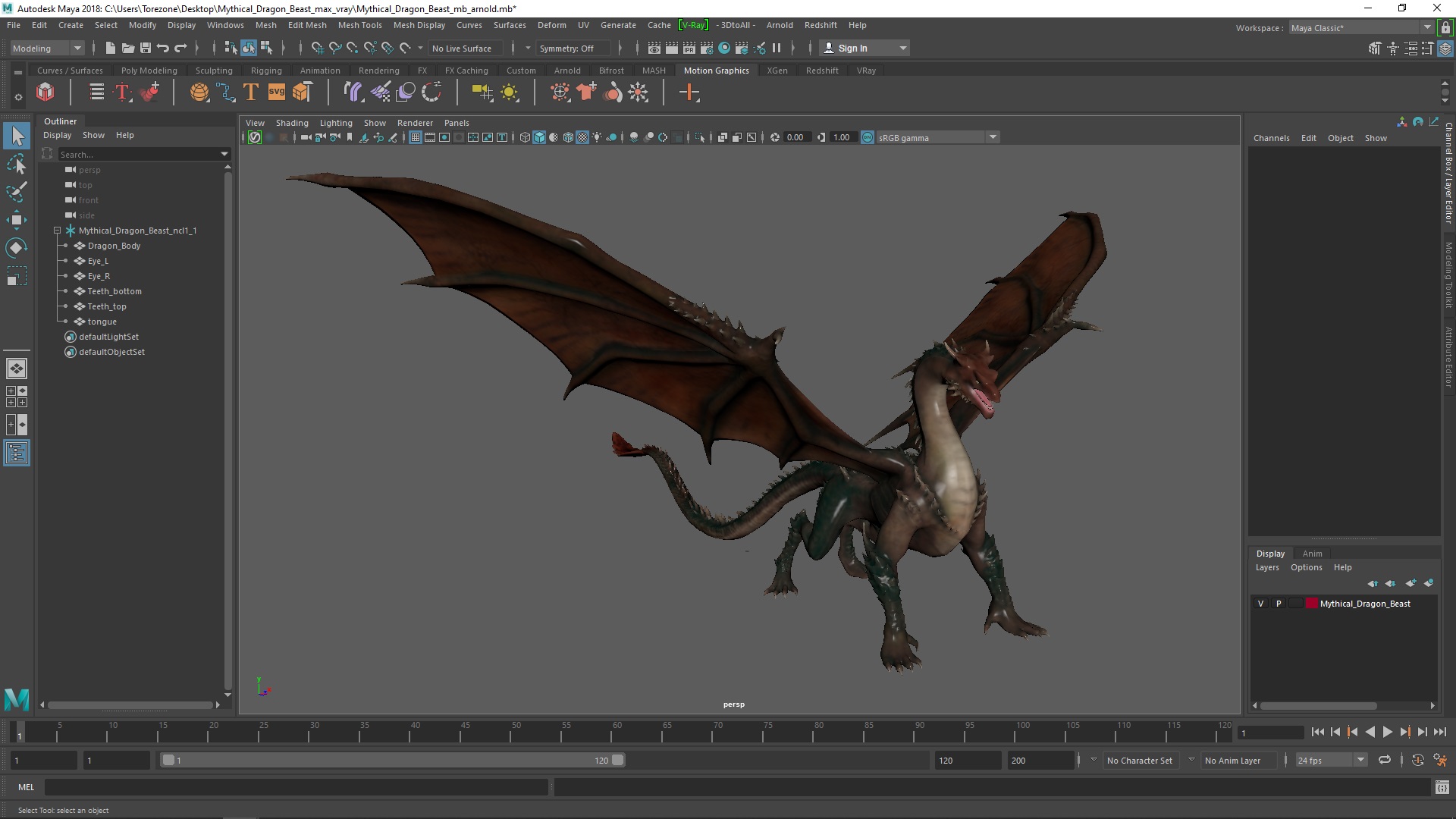Open the Sign In dropdown arrow
This screenshot has width=1456, height=819.
(902, 48)
